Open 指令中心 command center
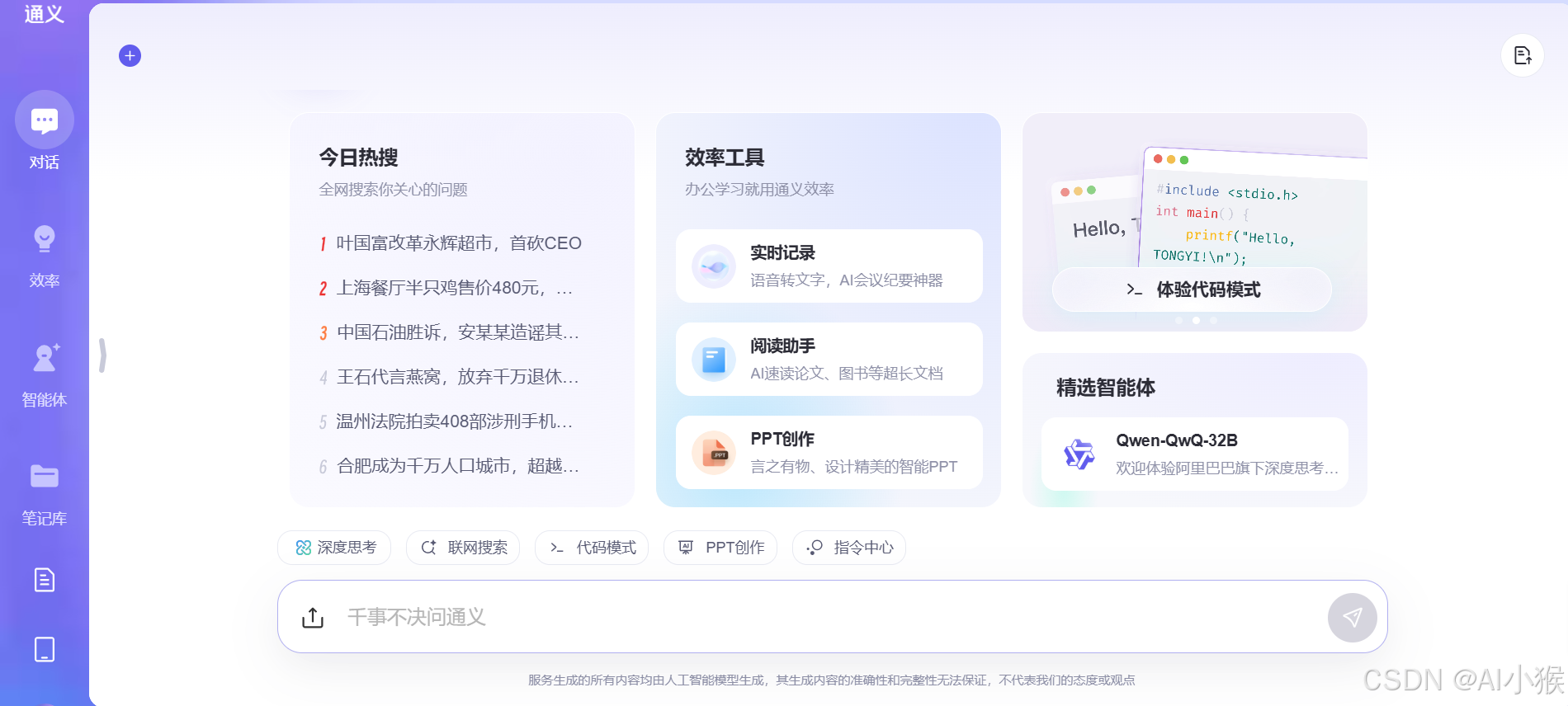Screen dimensions: 1568x706 tap(849, 548)
